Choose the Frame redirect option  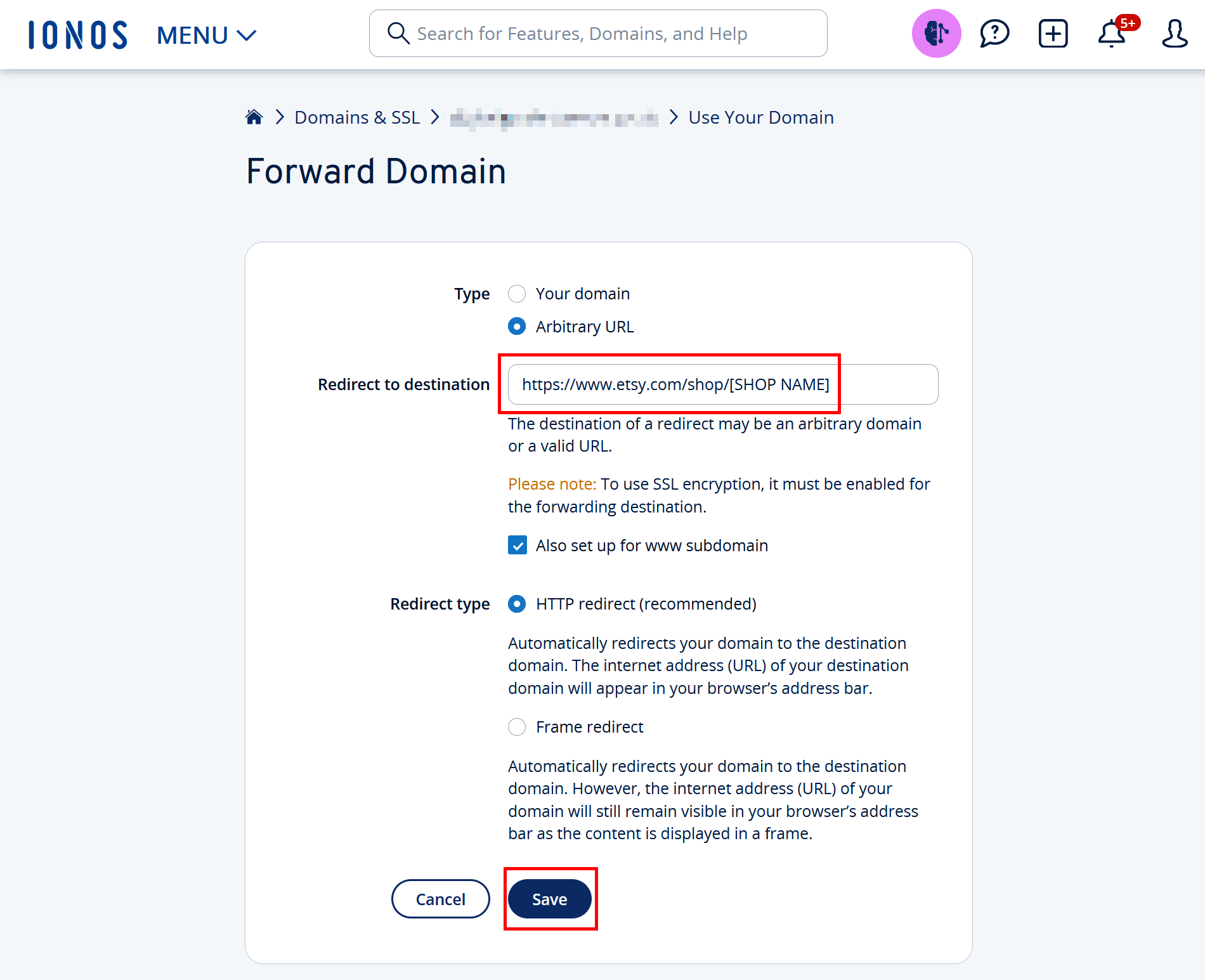click(517, 727)
